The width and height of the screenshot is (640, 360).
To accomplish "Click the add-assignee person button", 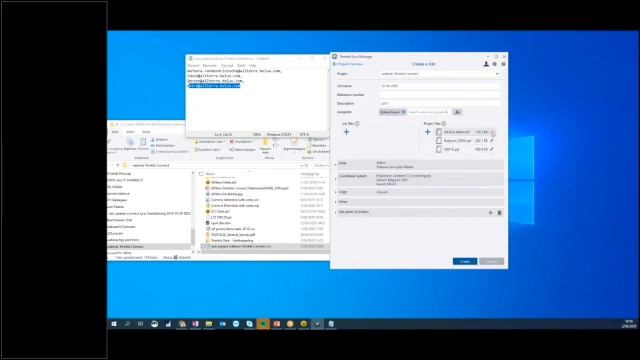I will (457, 112).
